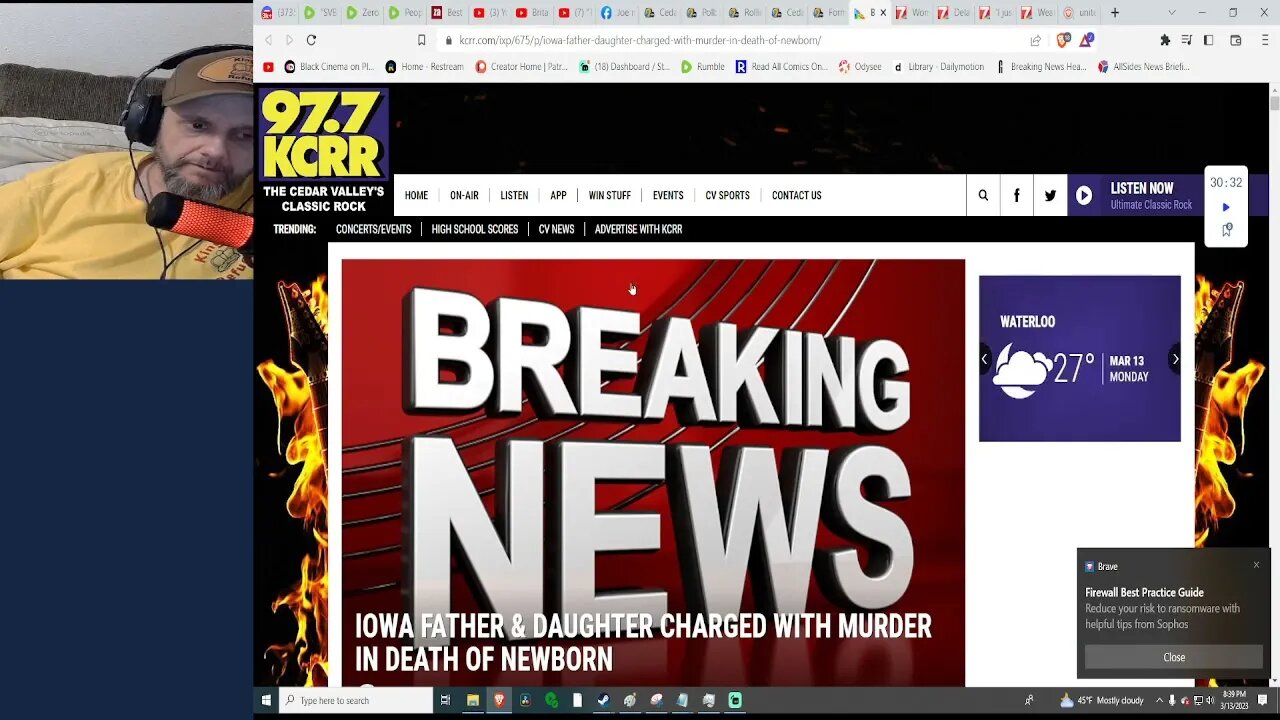Screen dimensions: 1280x720
Task: Follow the HIGH SCHOOL SCORES trending link
Action: (475, 229)
